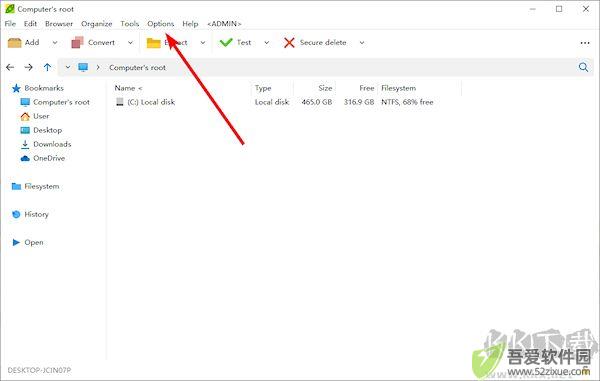The width and height of the screenshot is (600, 381).
Task: Click the Open play-arrow icon
Action: [16, 242]
